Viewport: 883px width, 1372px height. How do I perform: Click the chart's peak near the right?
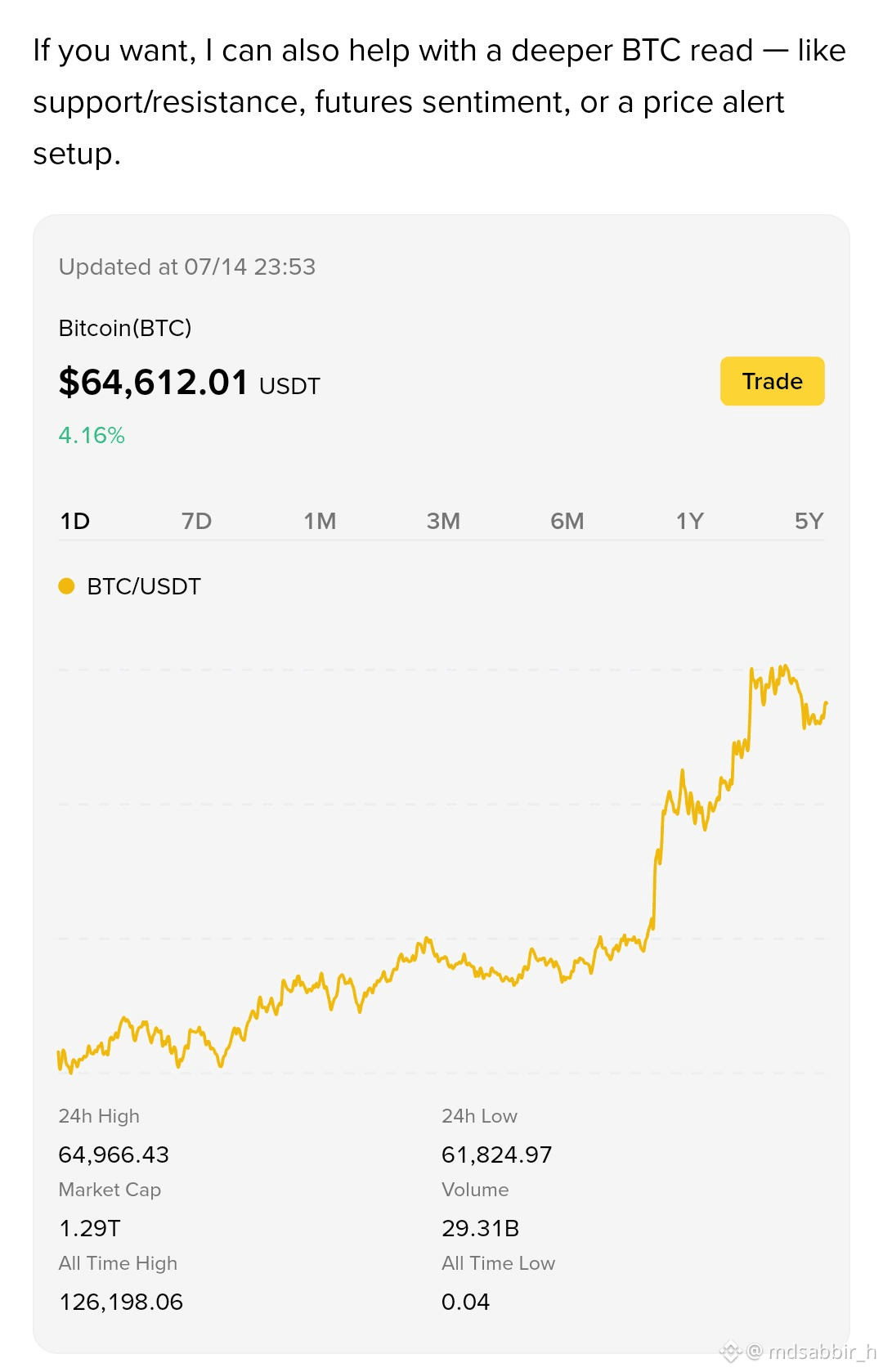coord(784,667)
